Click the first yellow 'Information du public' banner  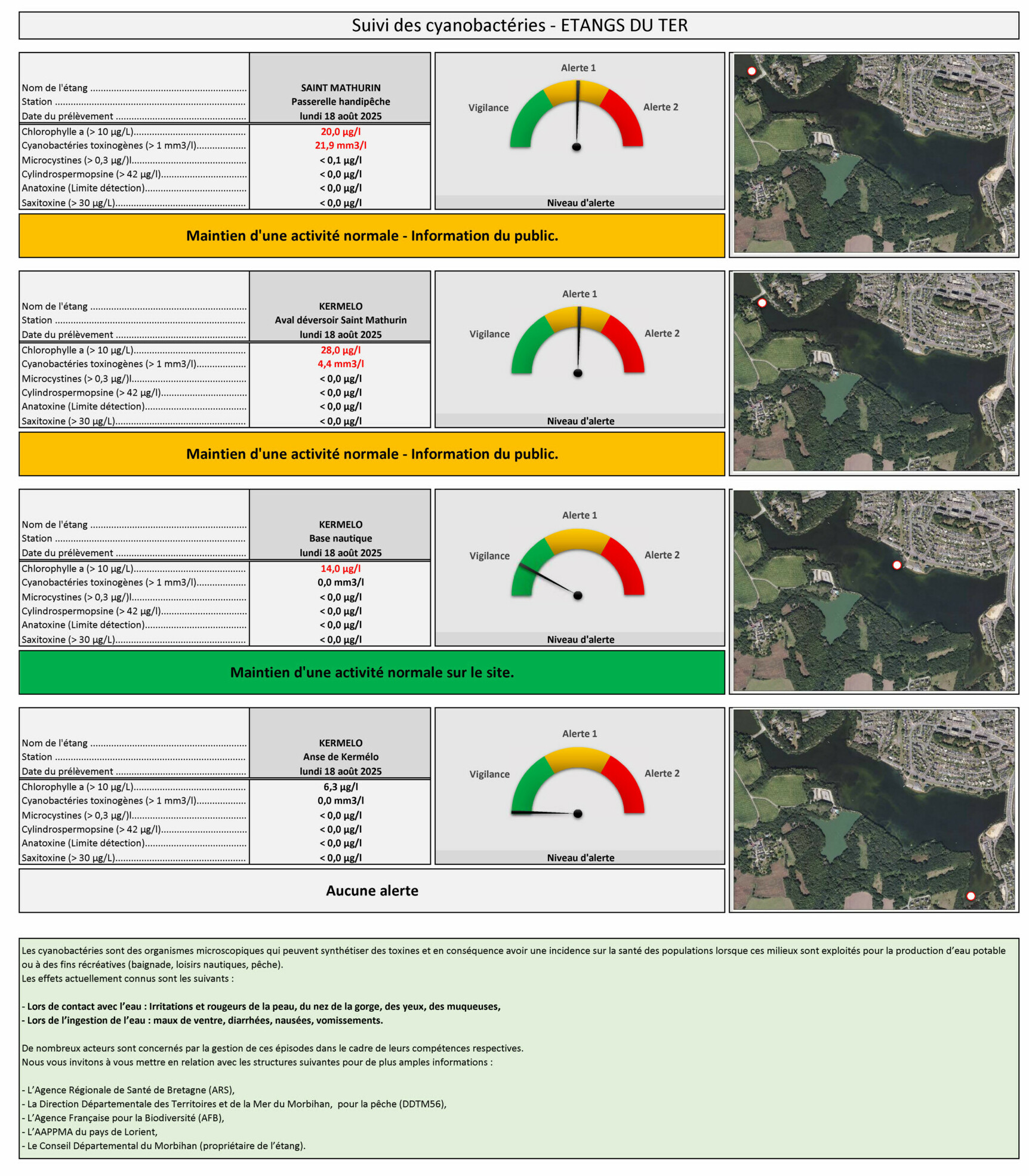pyautogui.click(x=372, y=236)
